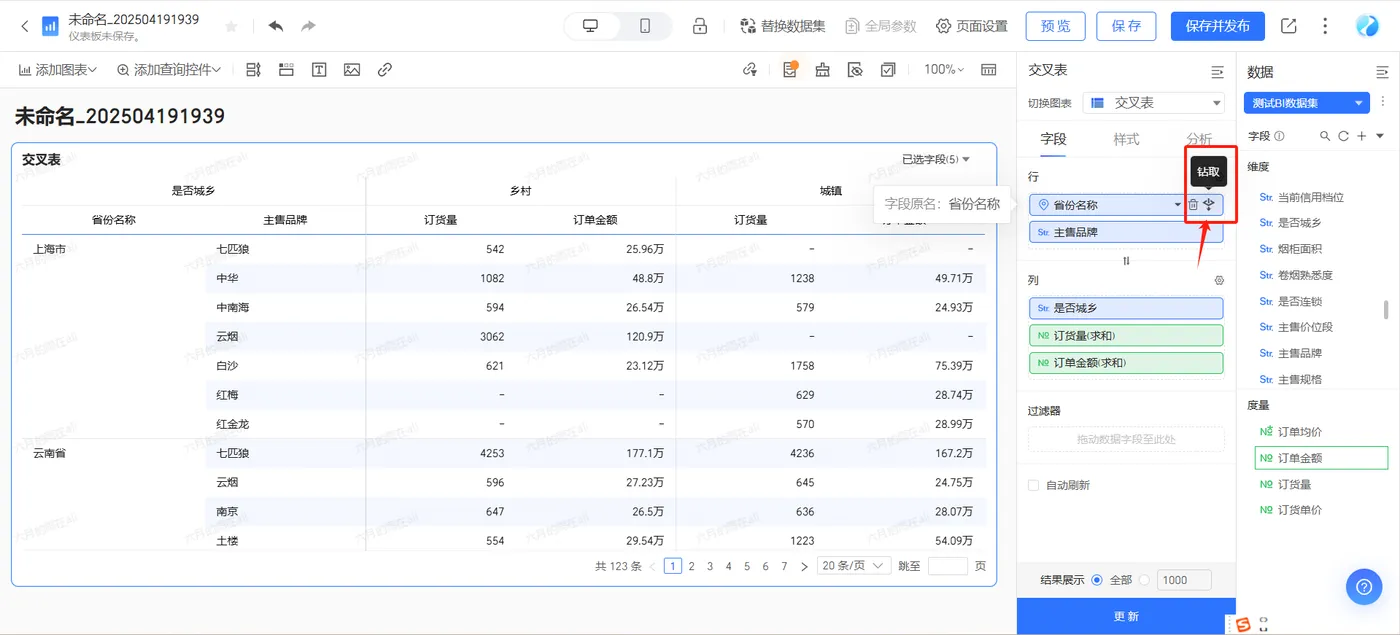Open dashboard in new window icon
This screenshot has width=1400, height=635.
pyautogui.click(x=1289, y=26)
